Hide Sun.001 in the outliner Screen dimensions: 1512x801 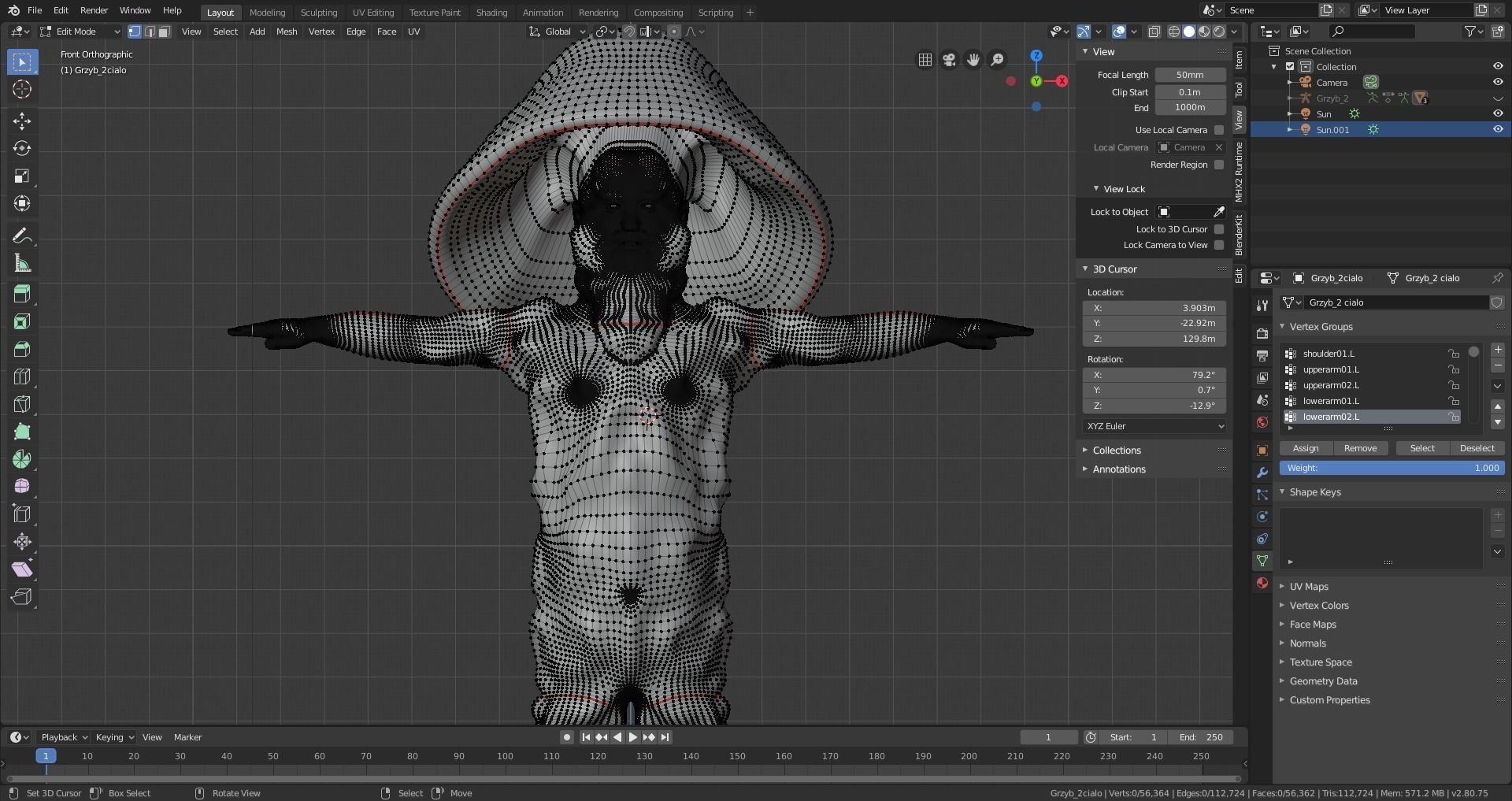[x=1498, y=129]
